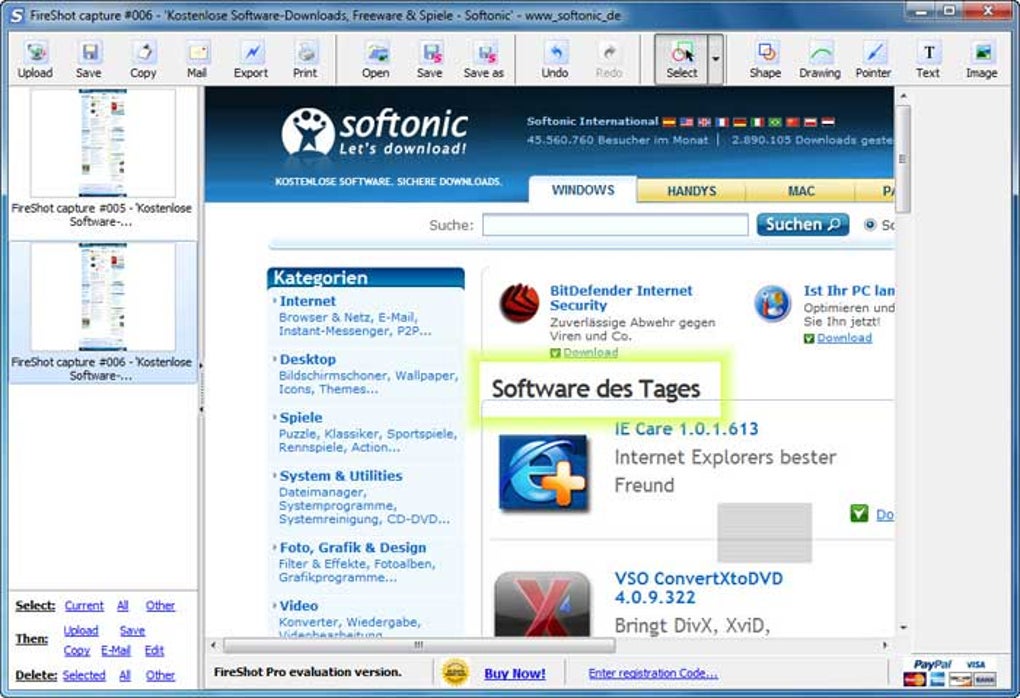Click Enter registration Code link

click(653, 673)
